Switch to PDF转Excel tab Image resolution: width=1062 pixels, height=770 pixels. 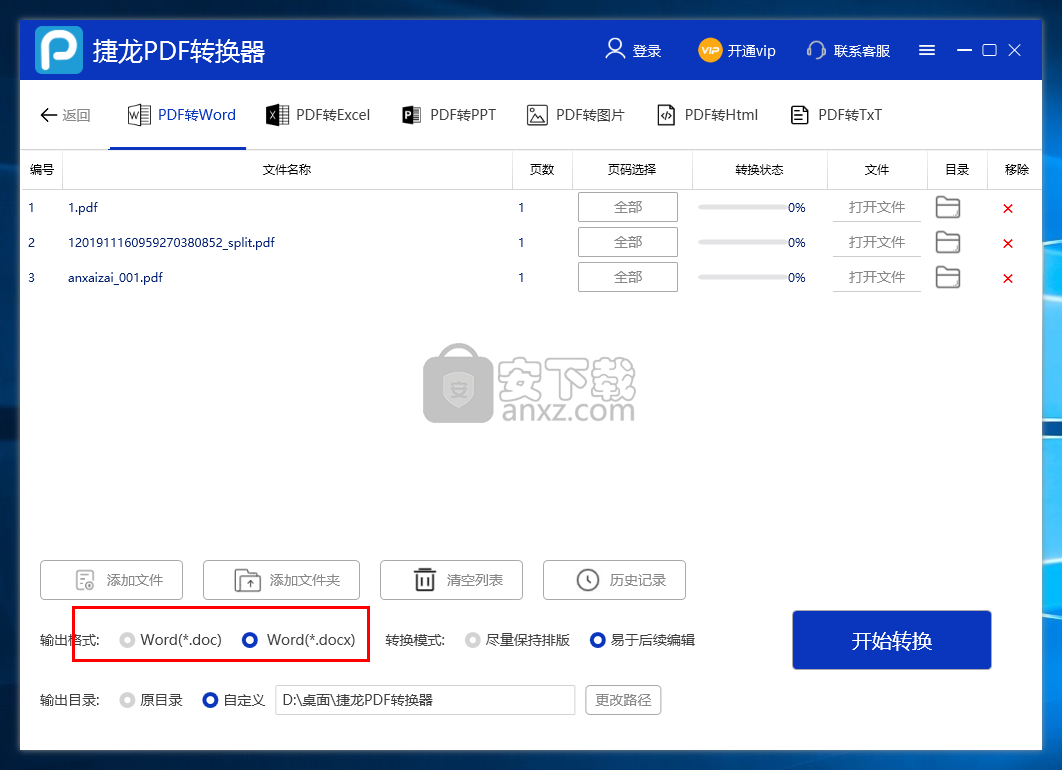[318, 115]
